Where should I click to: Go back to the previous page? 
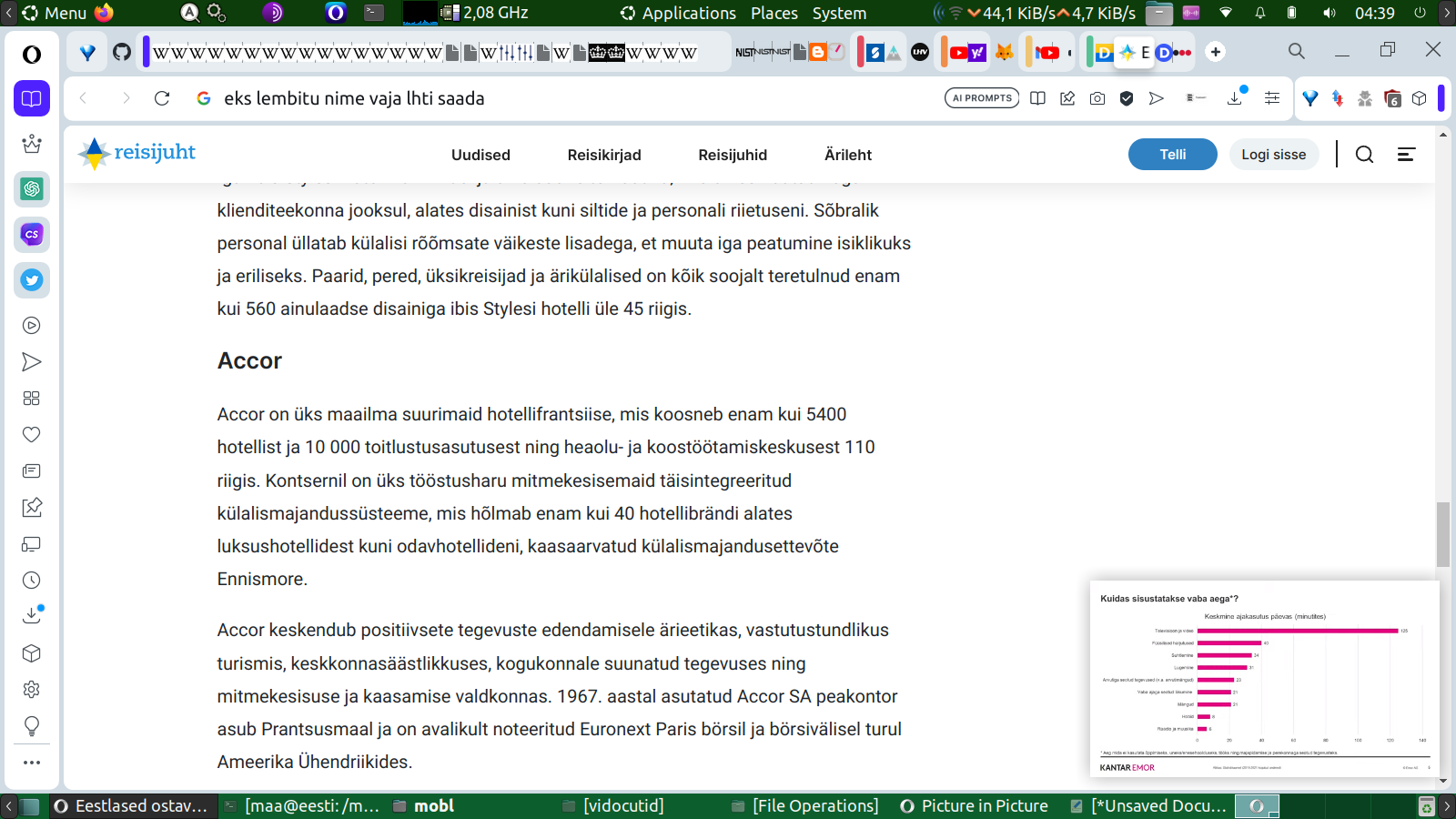pos(83,98)
